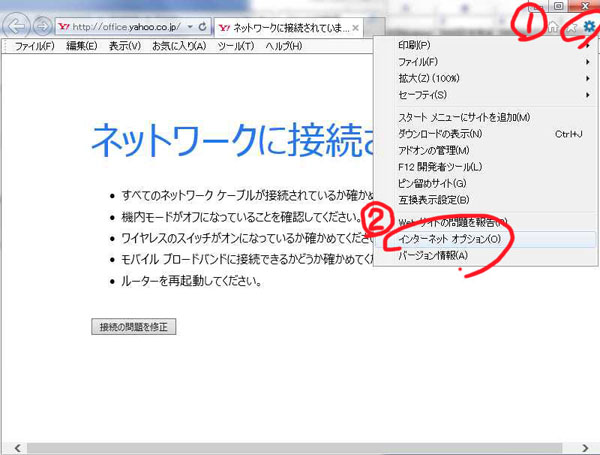Image resolution: width=600 pixels, height=455 pixels.
Task: Open ツール(T) in the menu bar
Action: (236, 46)
